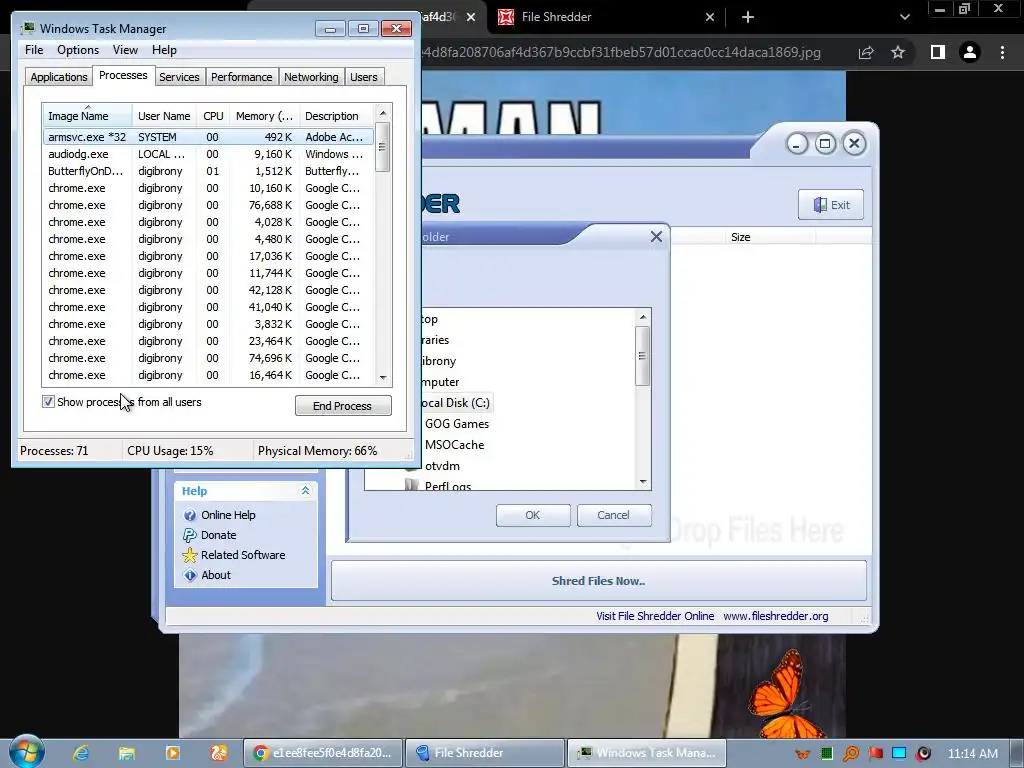Open a new Chrome tab
This screenshot has height=768, width=1024.
748,17
